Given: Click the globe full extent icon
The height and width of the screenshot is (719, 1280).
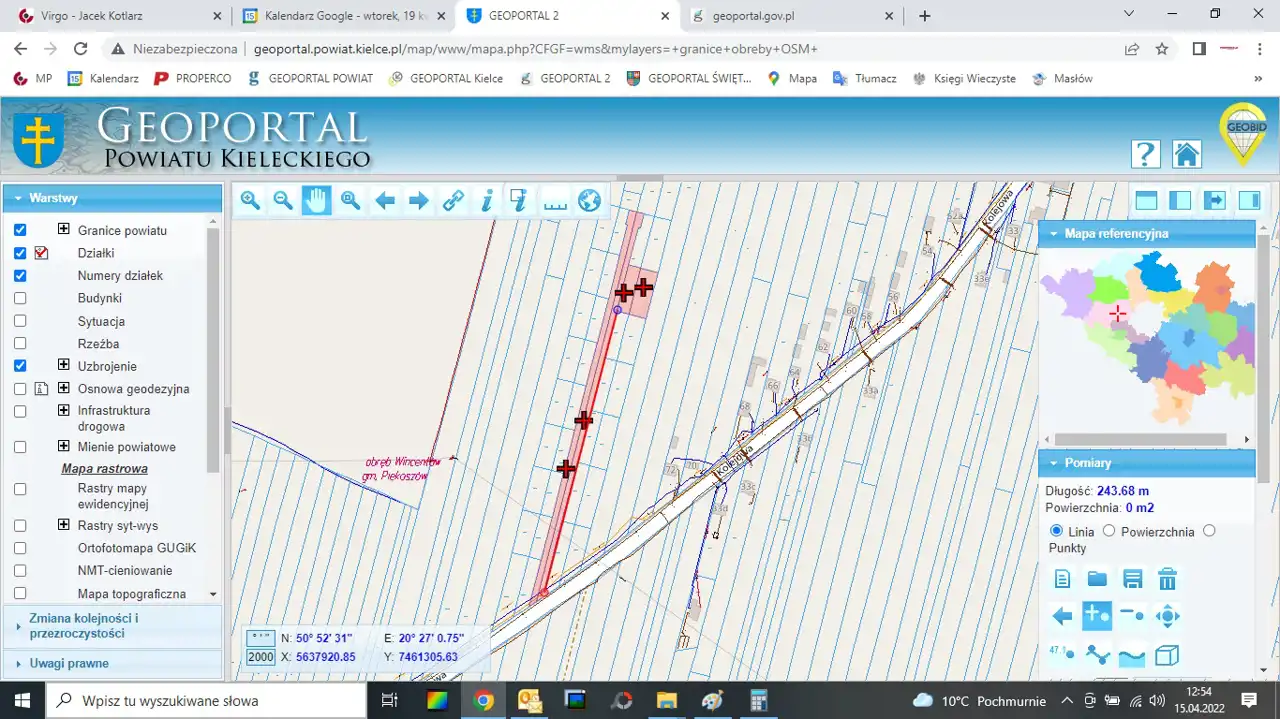Looking at the screenshot, I should pos(590,201).
